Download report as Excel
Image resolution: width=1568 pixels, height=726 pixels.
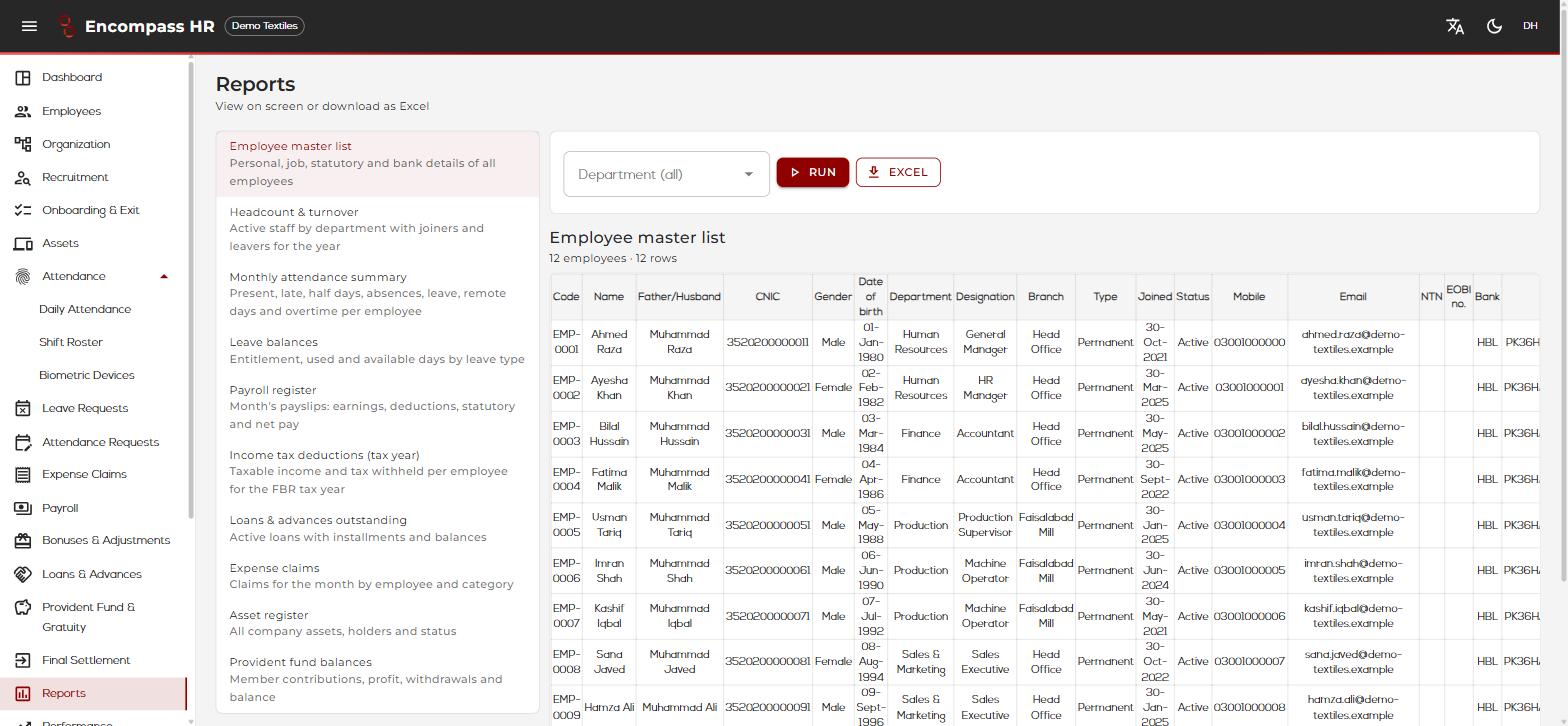pyautogui.click(x=898, y=172)
